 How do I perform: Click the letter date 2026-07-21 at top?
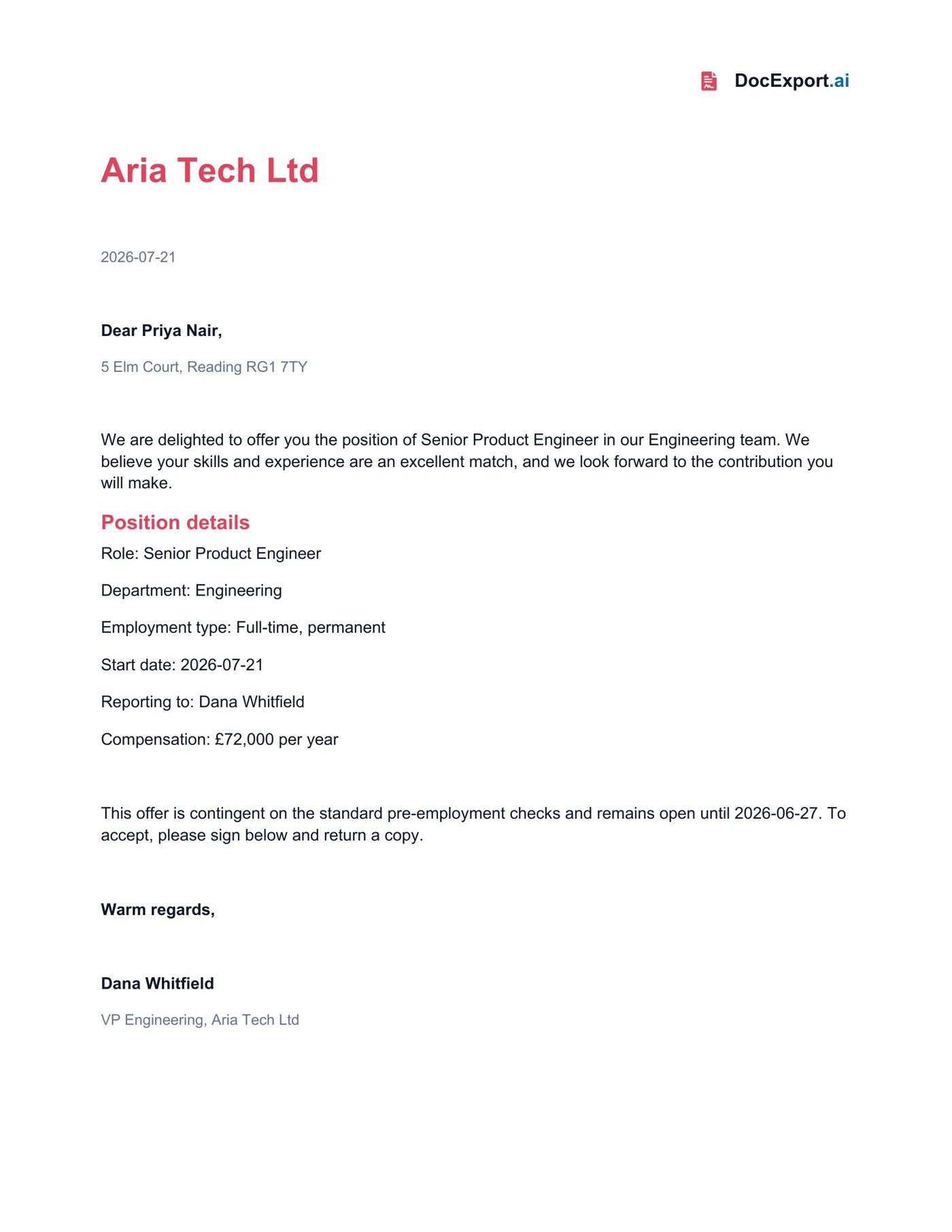[x=138, y=257]
